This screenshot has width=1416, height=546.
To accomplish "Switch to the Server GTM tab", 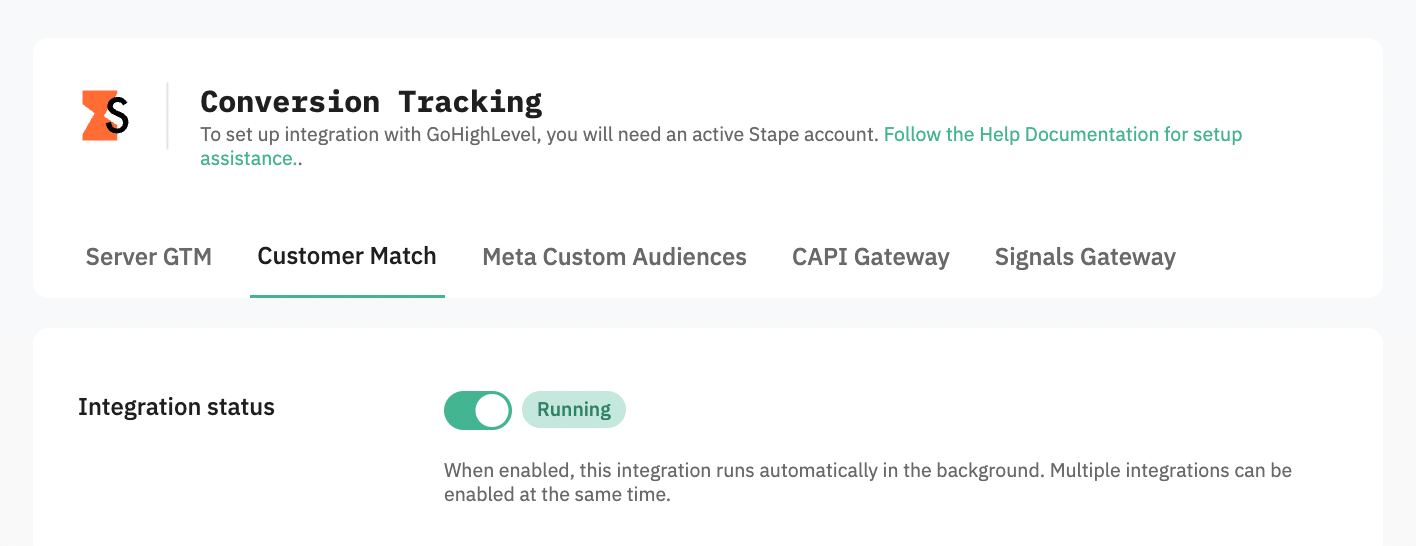I will (x=149, y=257).
